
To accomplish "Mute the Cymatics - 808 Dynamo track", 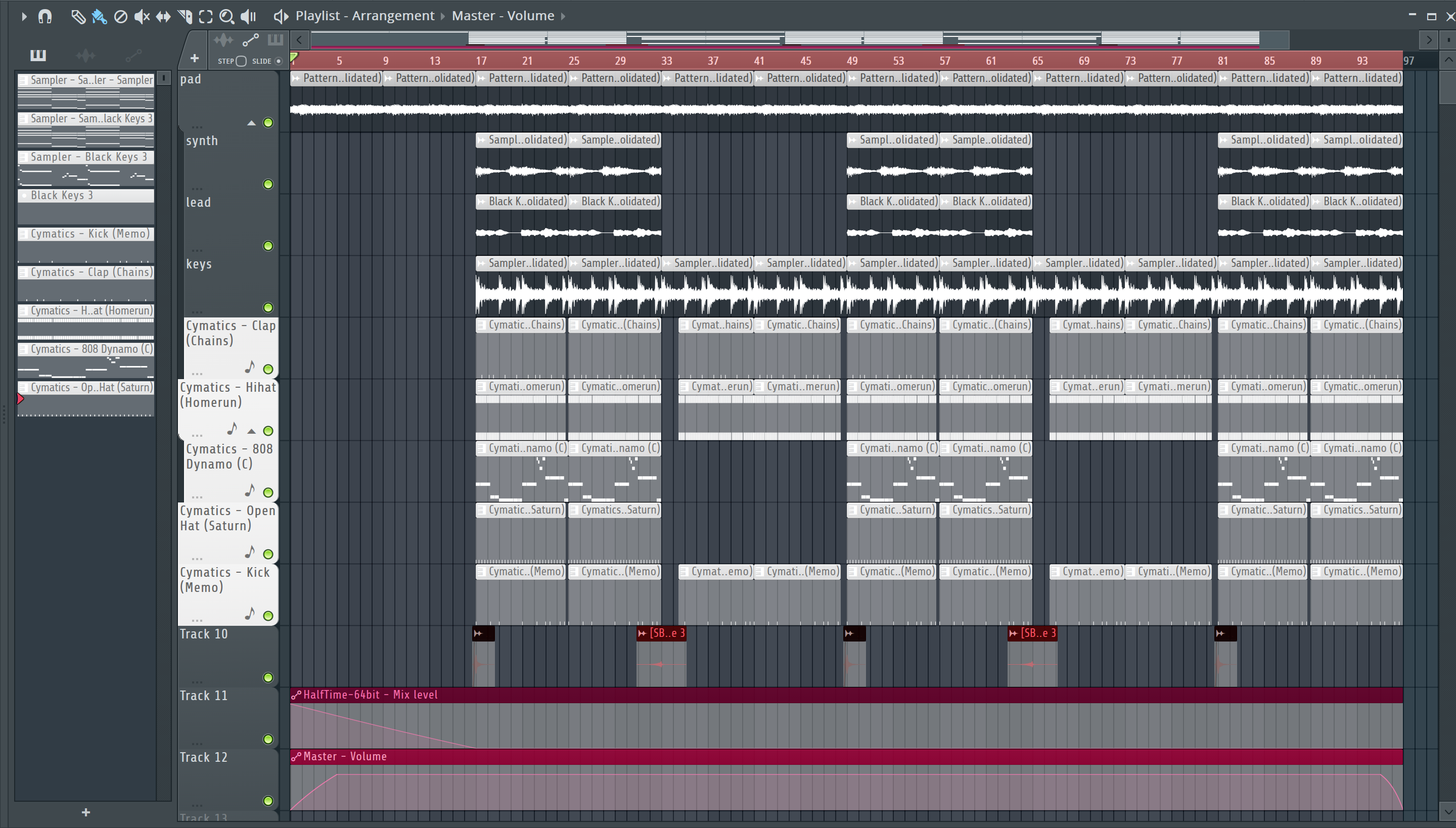I will (x=268, y=492).
